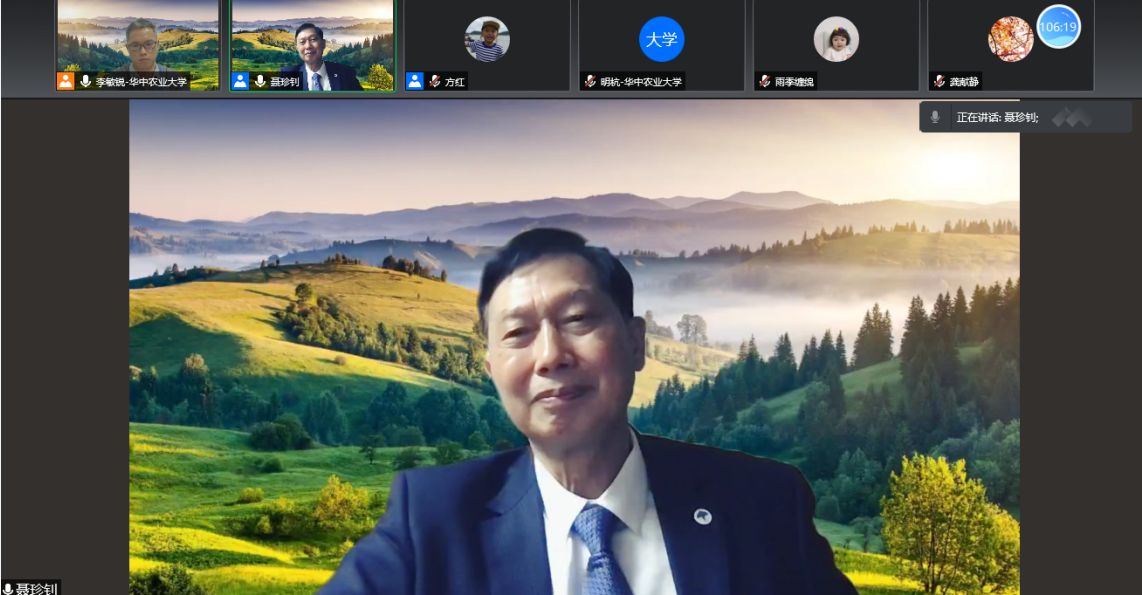Click the microphone icon next to 李敏锐-华中农业大学
Image resolution: width=1142 pixels, height=595 pixels.
coord(86,81)
